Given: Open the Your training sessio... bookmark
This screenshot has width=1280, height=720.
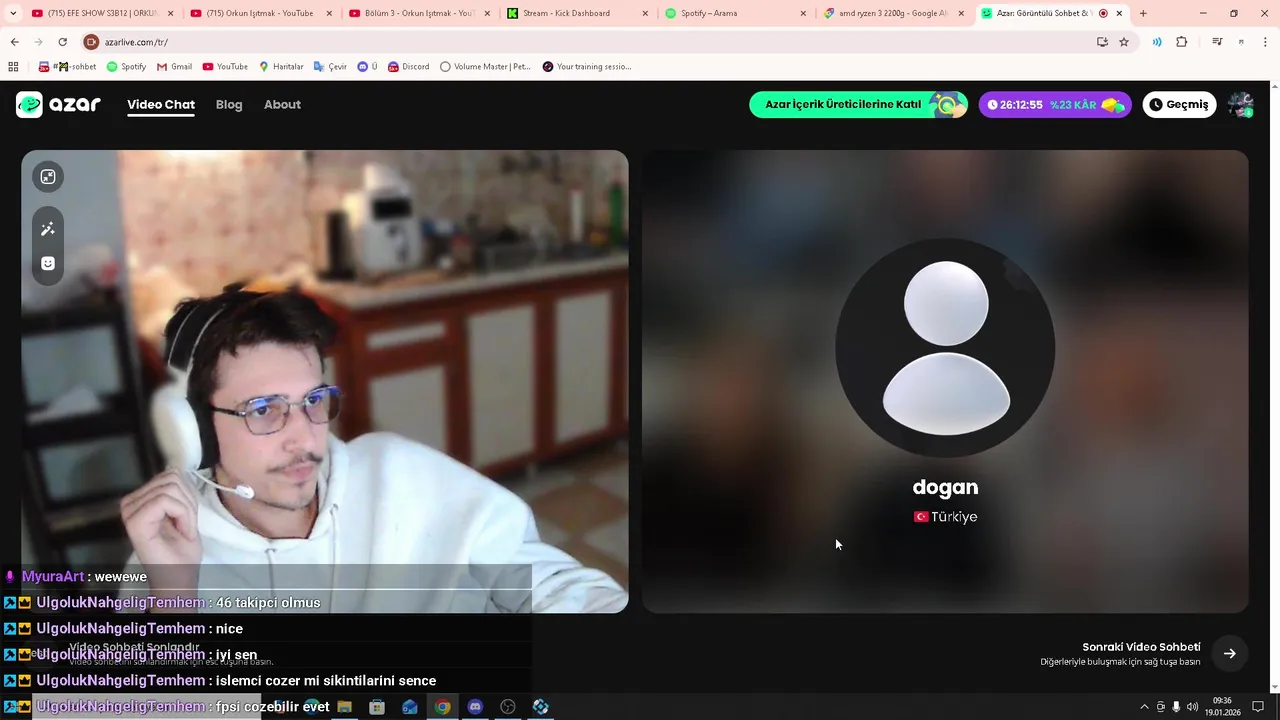Looking at the screenshot, I should [587, 67].
